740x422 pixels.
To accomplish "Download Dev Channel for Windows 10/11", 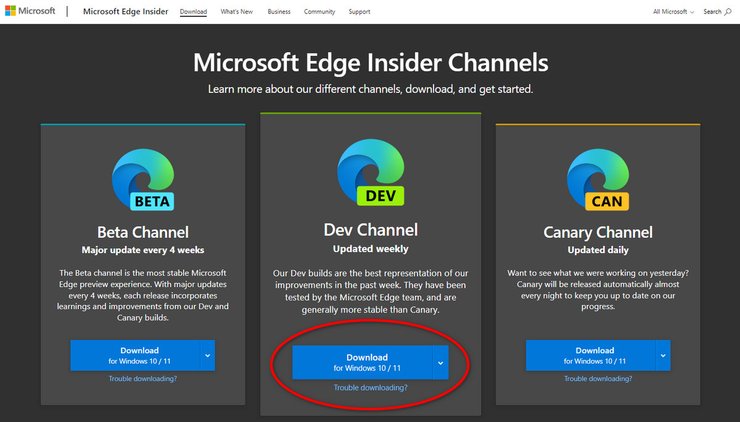I will [x=362, y=363].
